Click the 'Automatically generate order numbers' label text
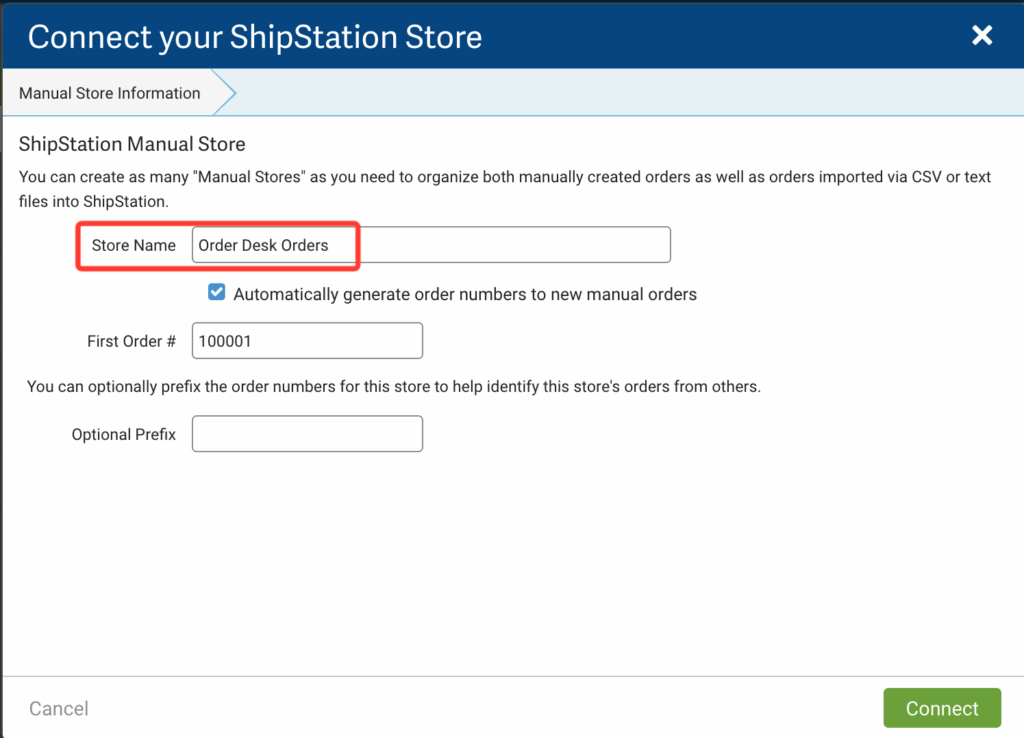This screenshot has width=1024, height=738. (464, 294)
